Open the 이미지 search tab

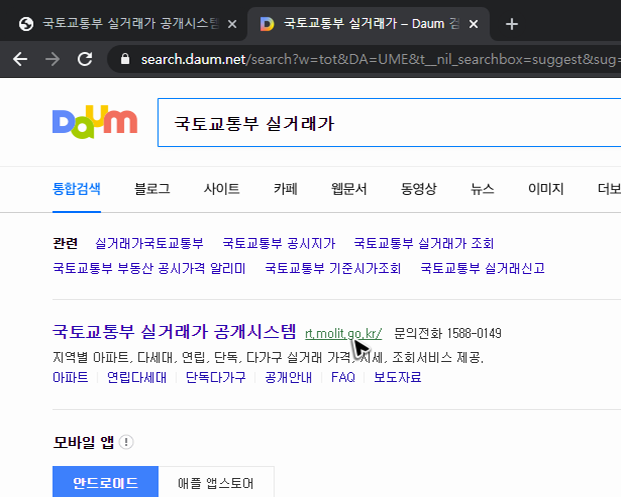click(546, 189)
